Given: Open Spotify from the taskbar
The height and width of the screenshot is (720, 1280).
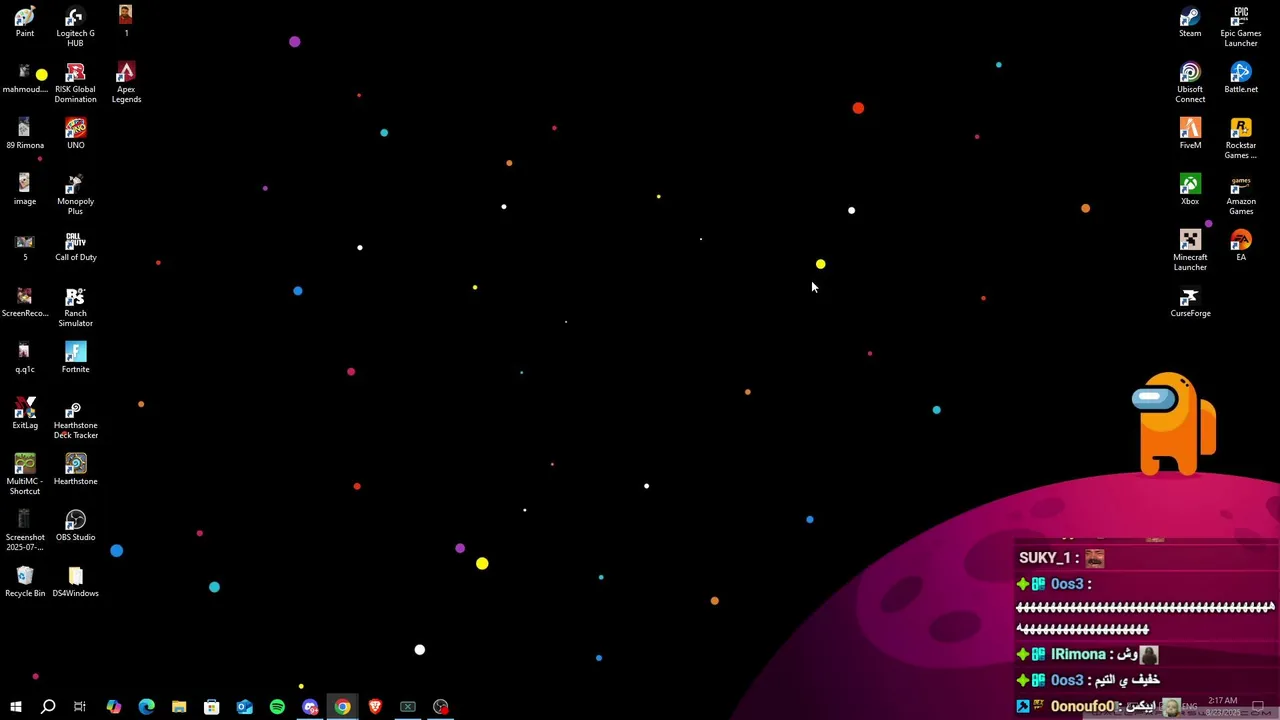Looking at the screenshot, I should point(277,707).
